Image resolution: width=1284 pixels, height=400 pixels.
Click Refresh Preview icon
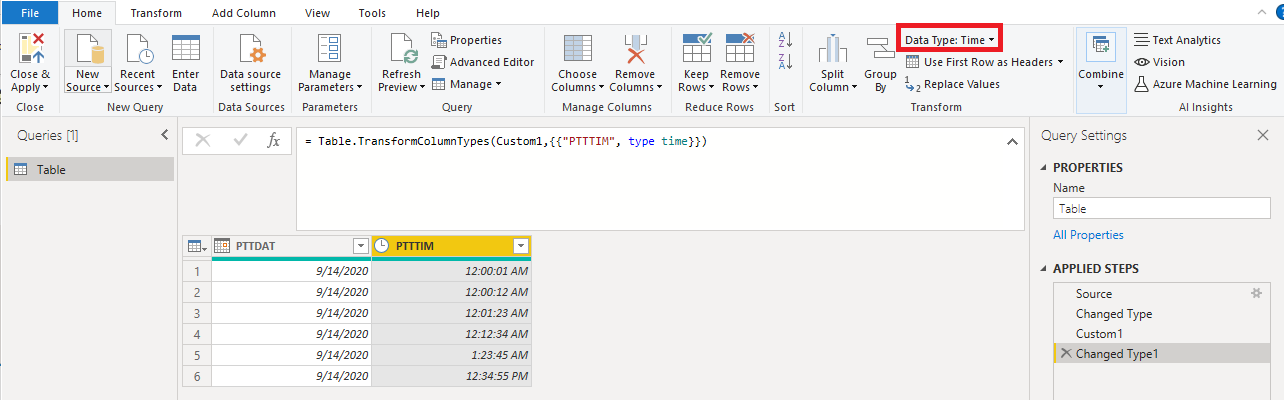tap(401, 48)
